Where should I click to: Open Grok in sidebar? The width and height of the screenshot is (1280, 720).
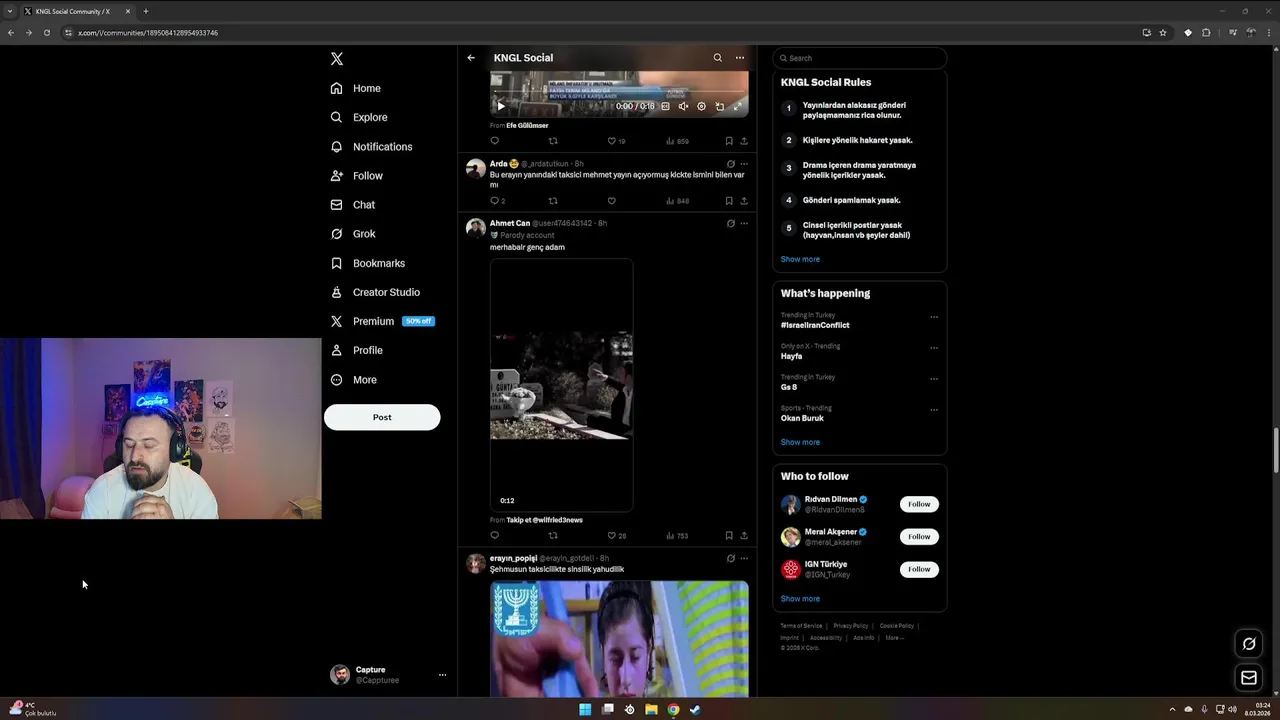point(353,234)
